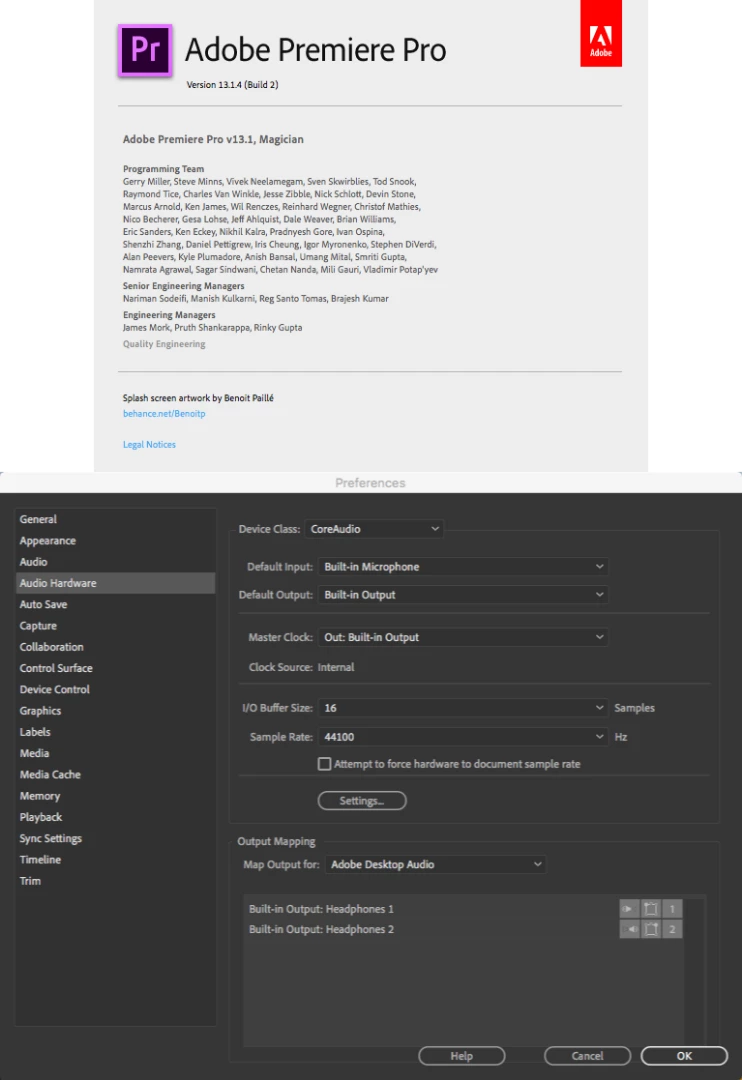This screenshot has height=1080, width=742.
Task: Click surround speaker icon for Headphones 2 row
Action: pyautogui.click(x=650, y=929)
